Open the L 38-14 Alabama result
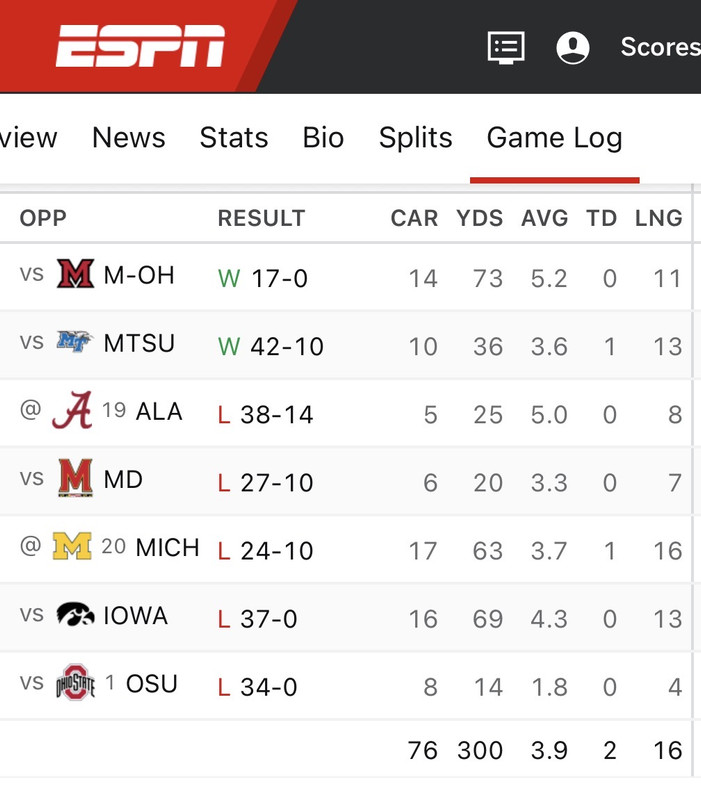The image size is (701, 800). [x=265, y=414]
